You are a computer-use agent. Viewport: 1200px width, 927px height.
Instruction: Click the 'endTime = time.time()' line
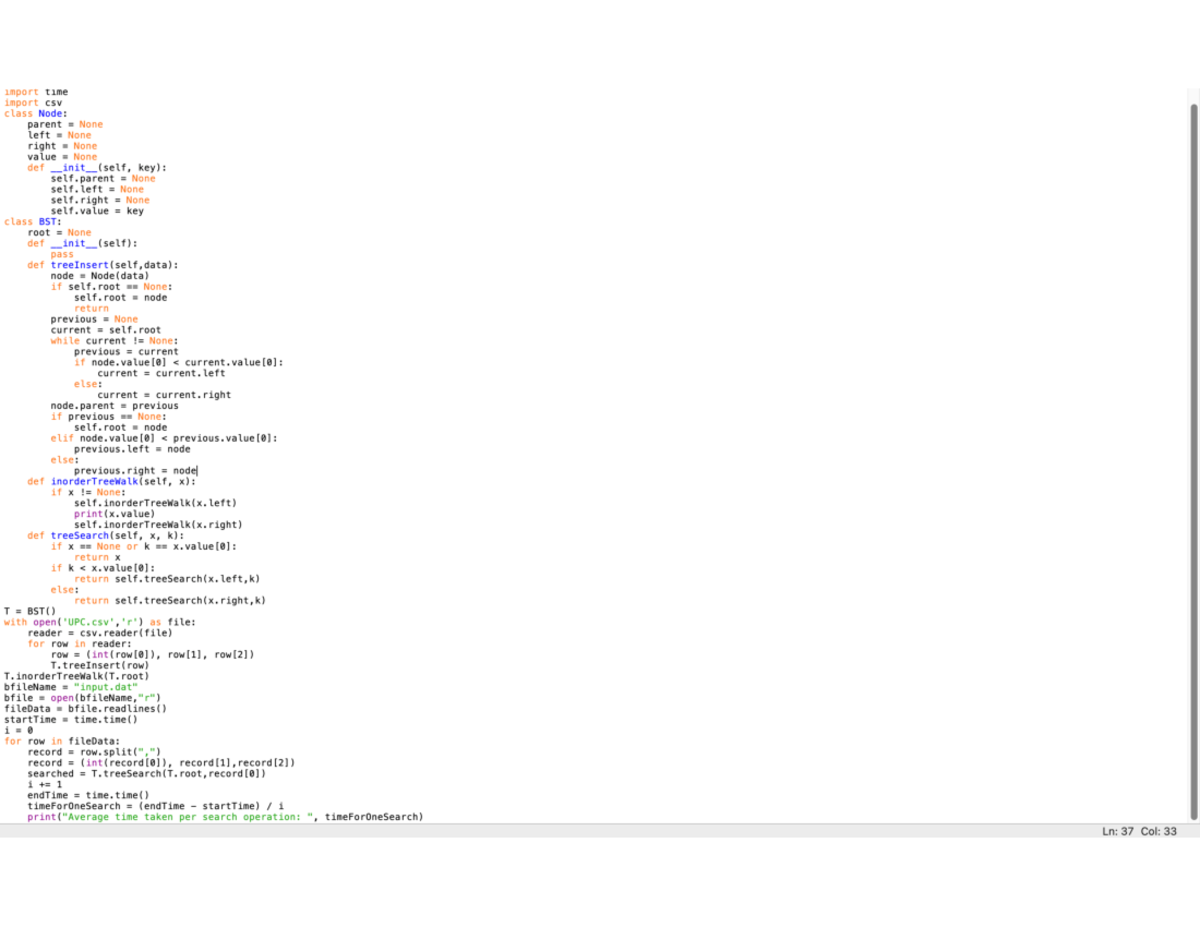pos(88,795)
